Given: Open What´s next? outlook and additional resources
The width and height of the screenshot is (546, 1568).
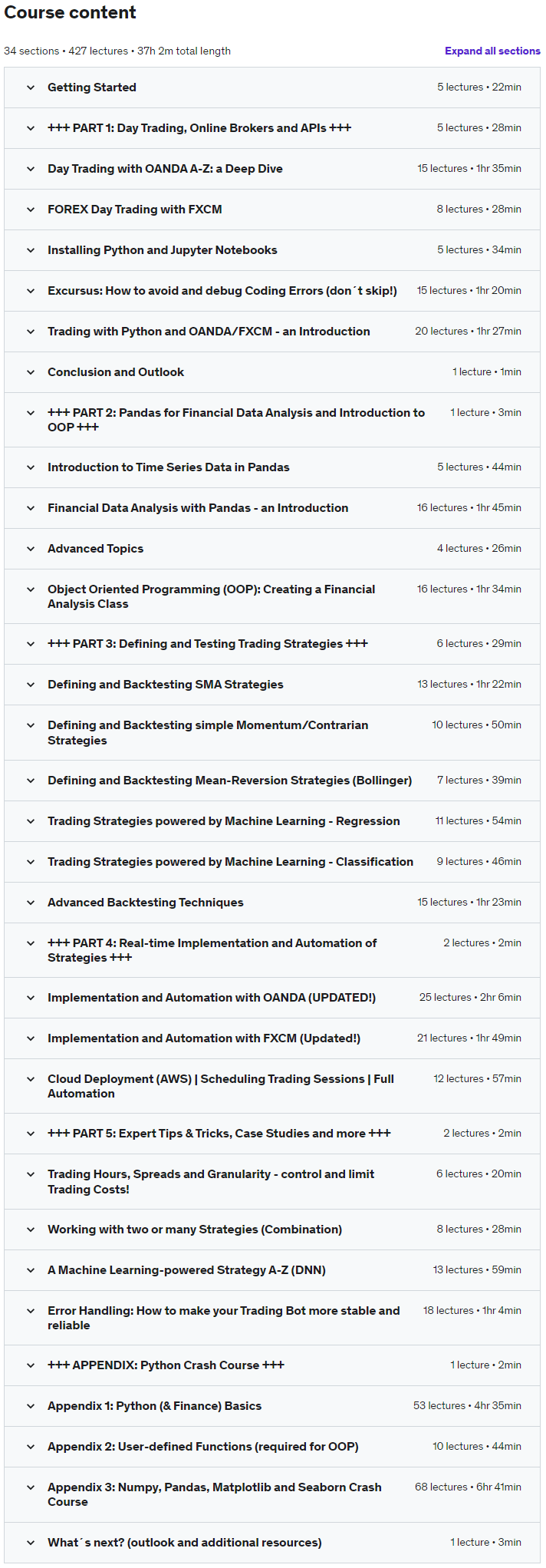Looking at the screenshot, I should pyautogui.click(x=184, y=1543).
